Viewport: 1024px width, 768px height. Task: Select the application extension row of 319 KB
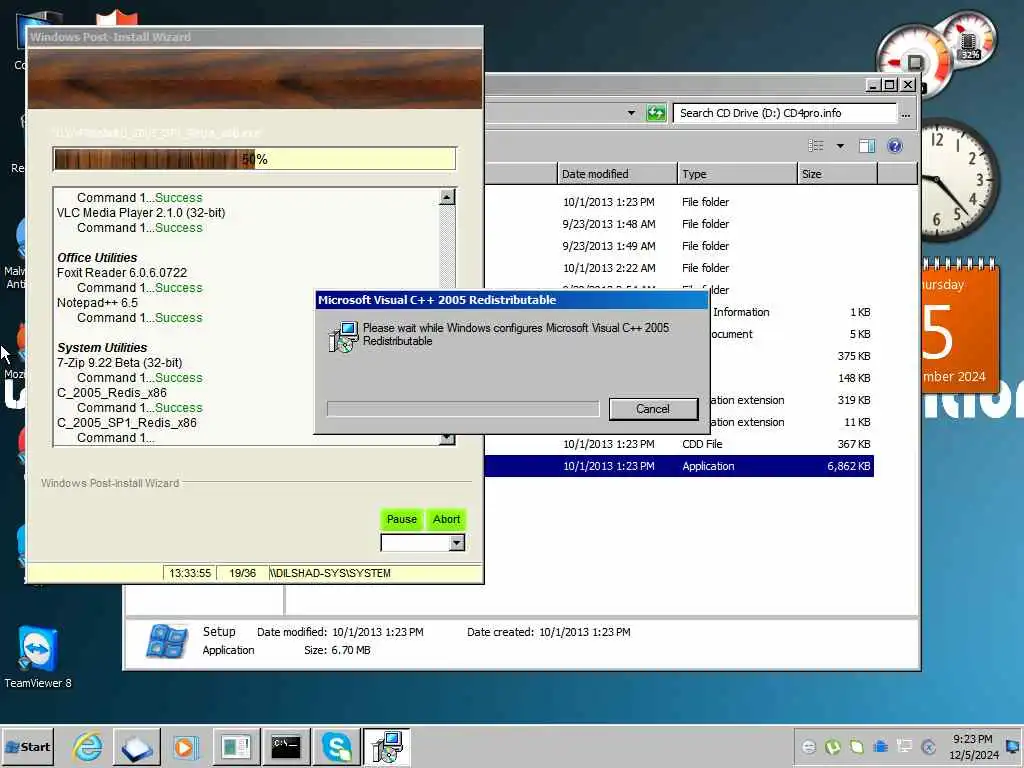pos(792,400)
